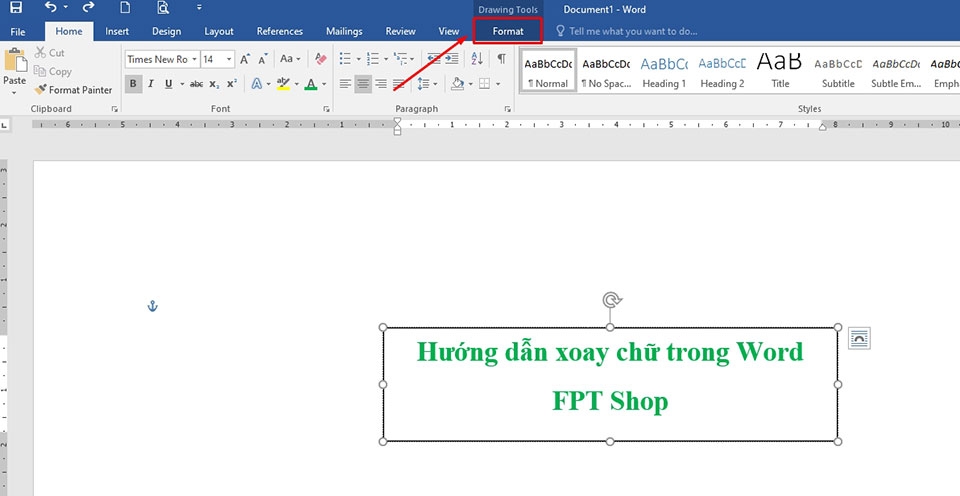This screenshot has height=496, width=960.
Task: Toggle Superscript formatting
Action: tap(231, 84)
